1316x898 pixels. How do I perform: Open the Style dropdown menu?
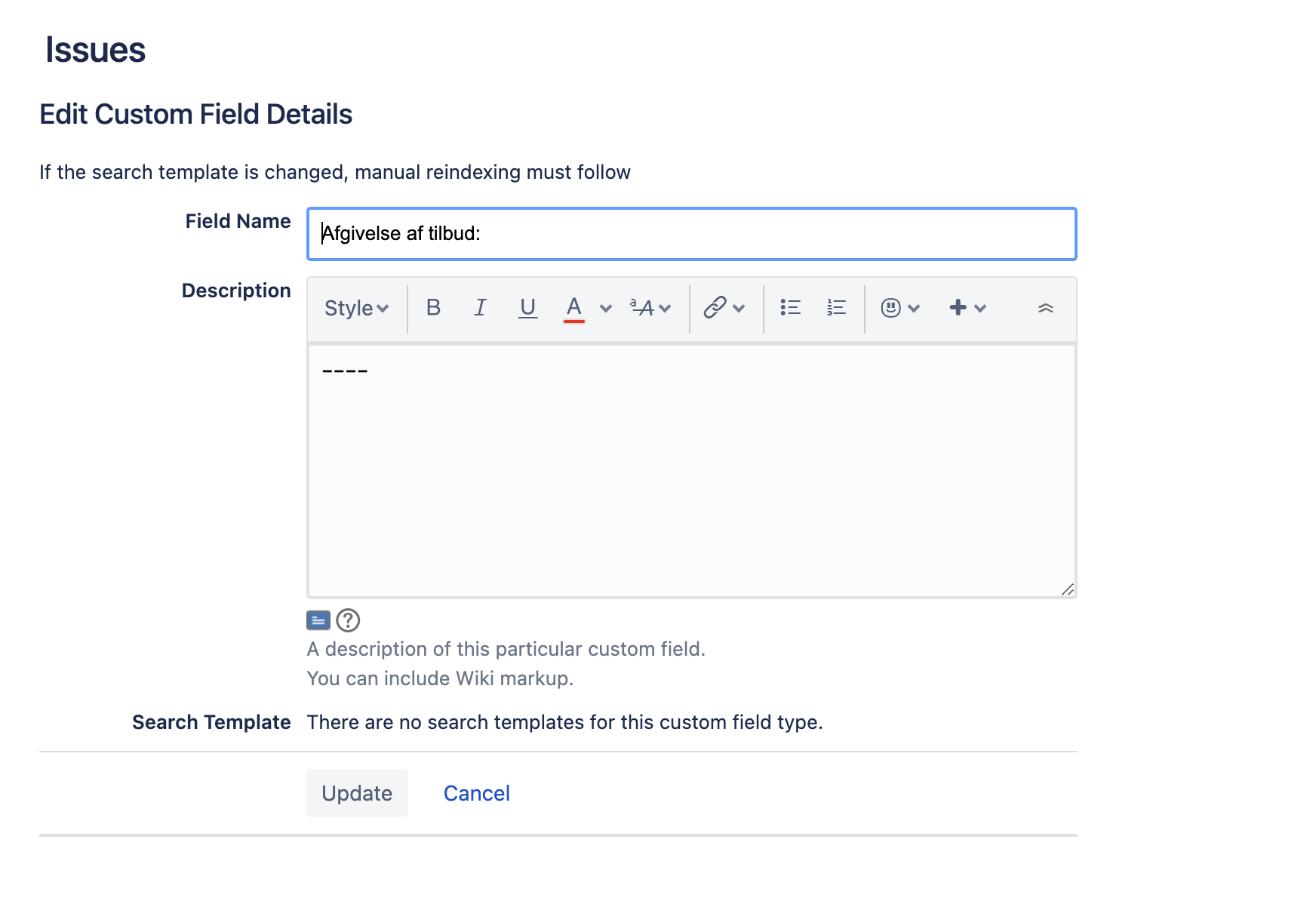coord(356,308)
